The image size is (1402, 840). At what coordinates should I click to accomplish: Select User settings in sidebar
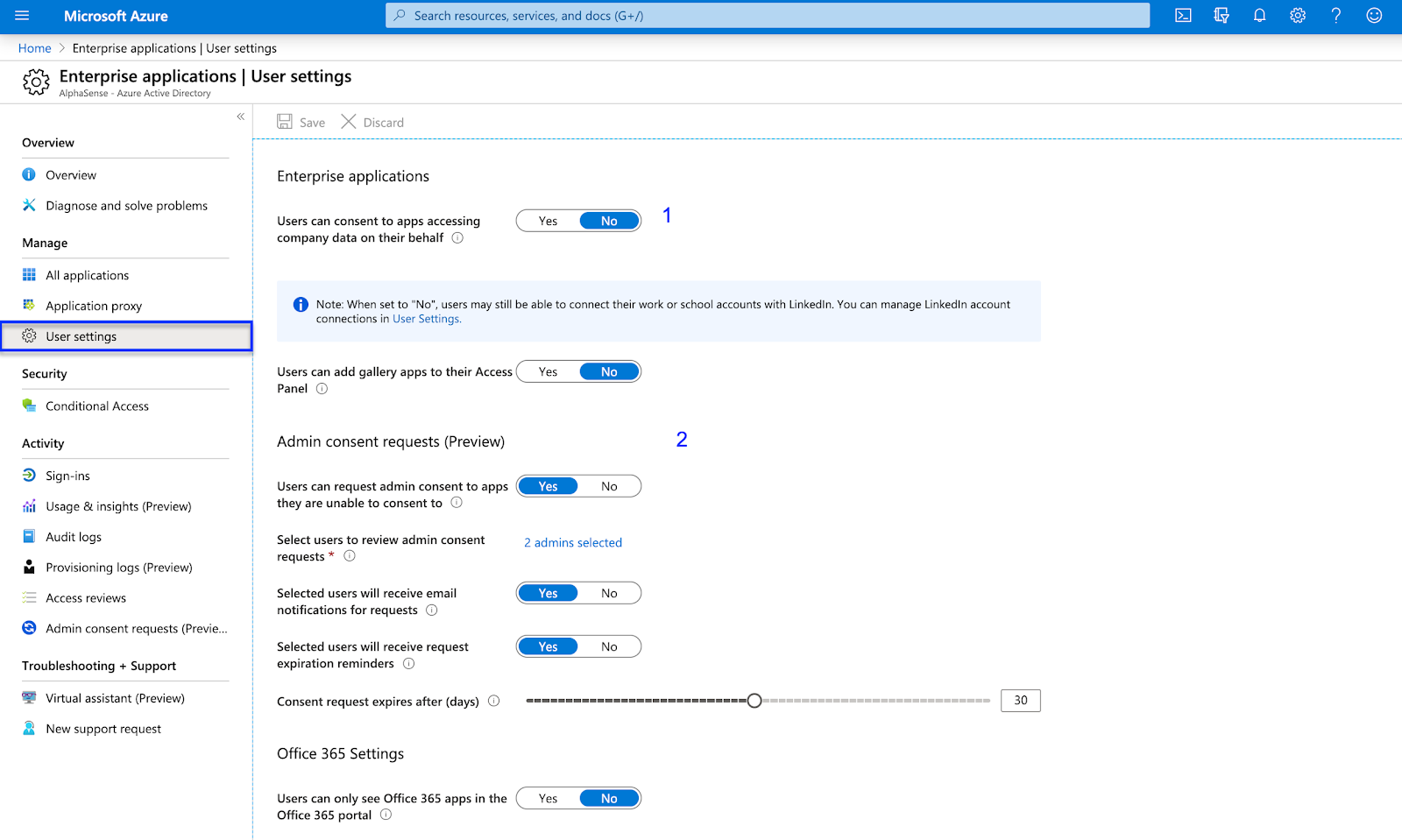[126, 336]
